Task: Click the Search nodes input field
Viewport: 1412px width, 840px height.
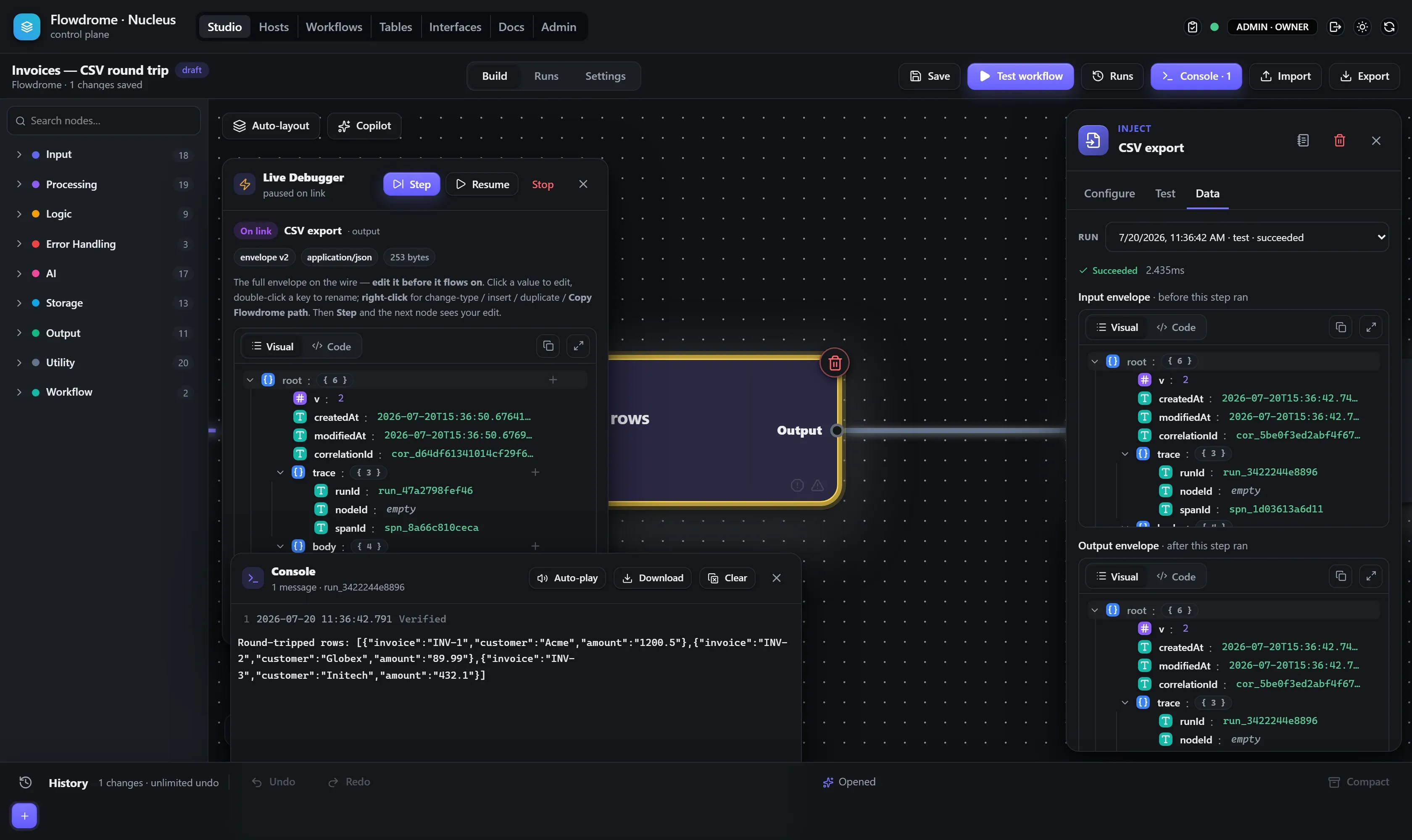Action: pos(104,121)
